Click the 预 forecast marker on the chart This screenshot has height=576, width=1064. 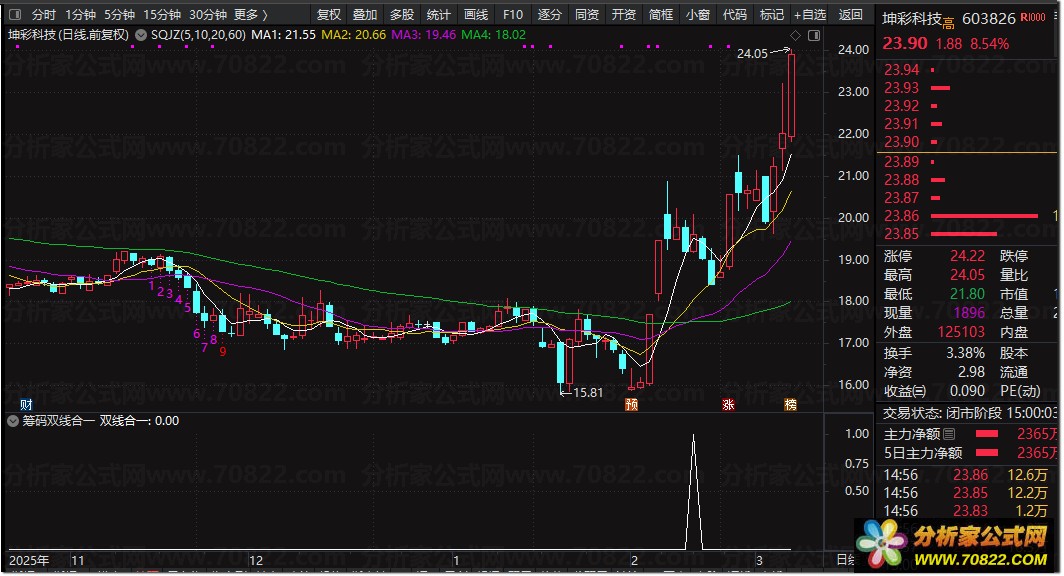(631, 405)
